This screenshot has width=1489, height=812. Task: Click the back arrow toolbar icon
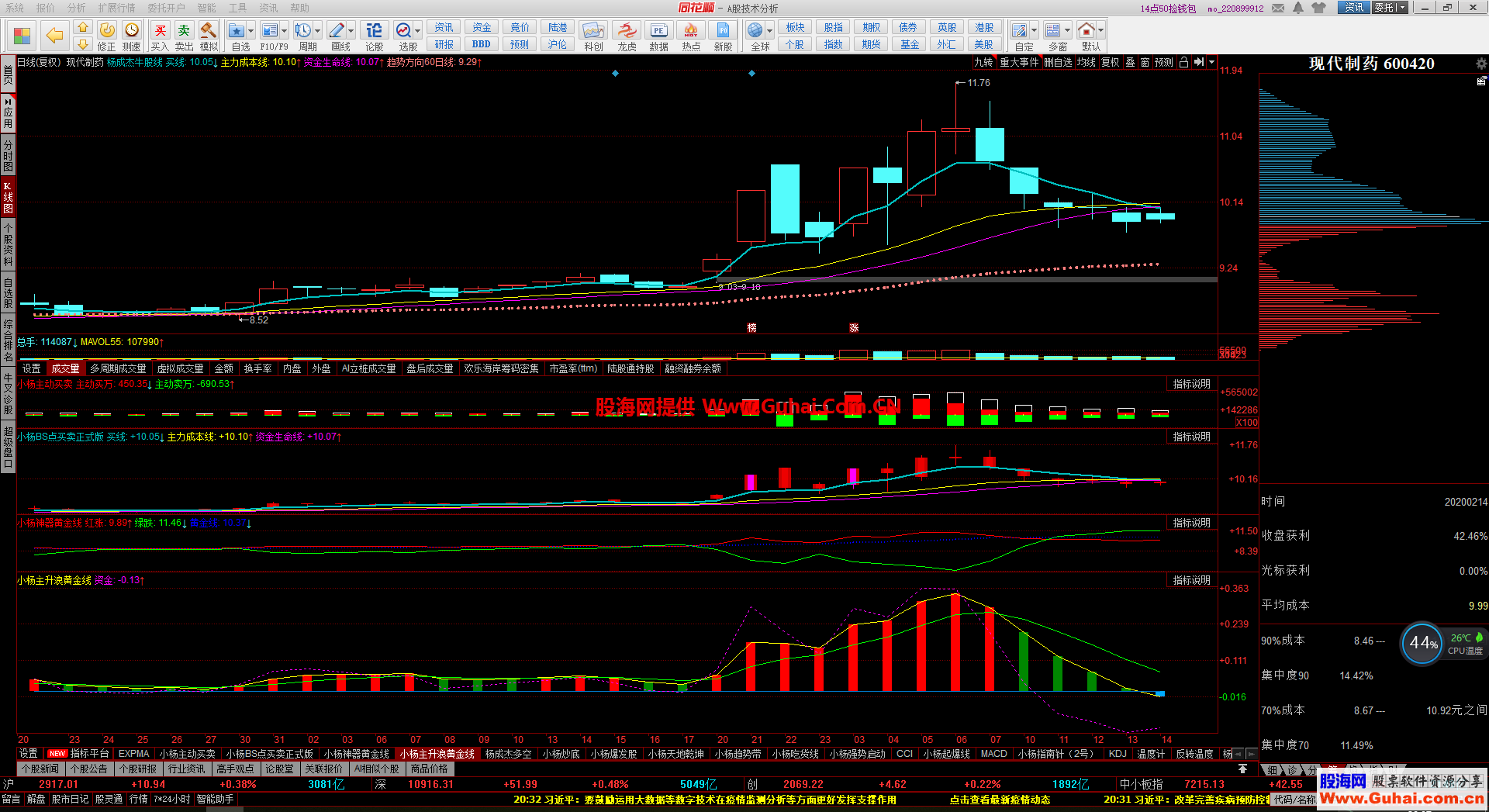(x=54, y=35)
